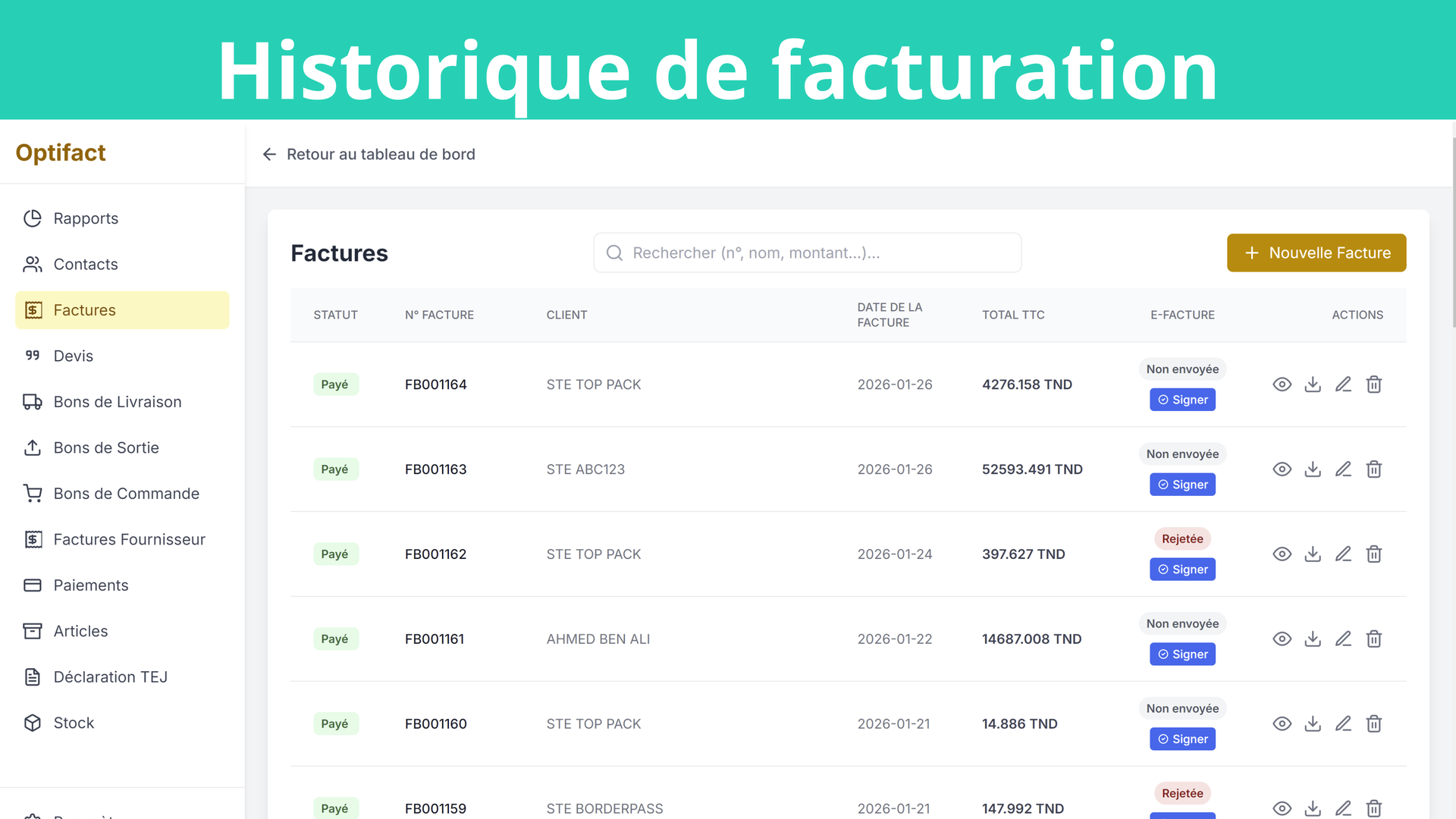Create a Nouvelle Facture
This screenshot has width=1456, height=819.
(x=1316, y=253)
